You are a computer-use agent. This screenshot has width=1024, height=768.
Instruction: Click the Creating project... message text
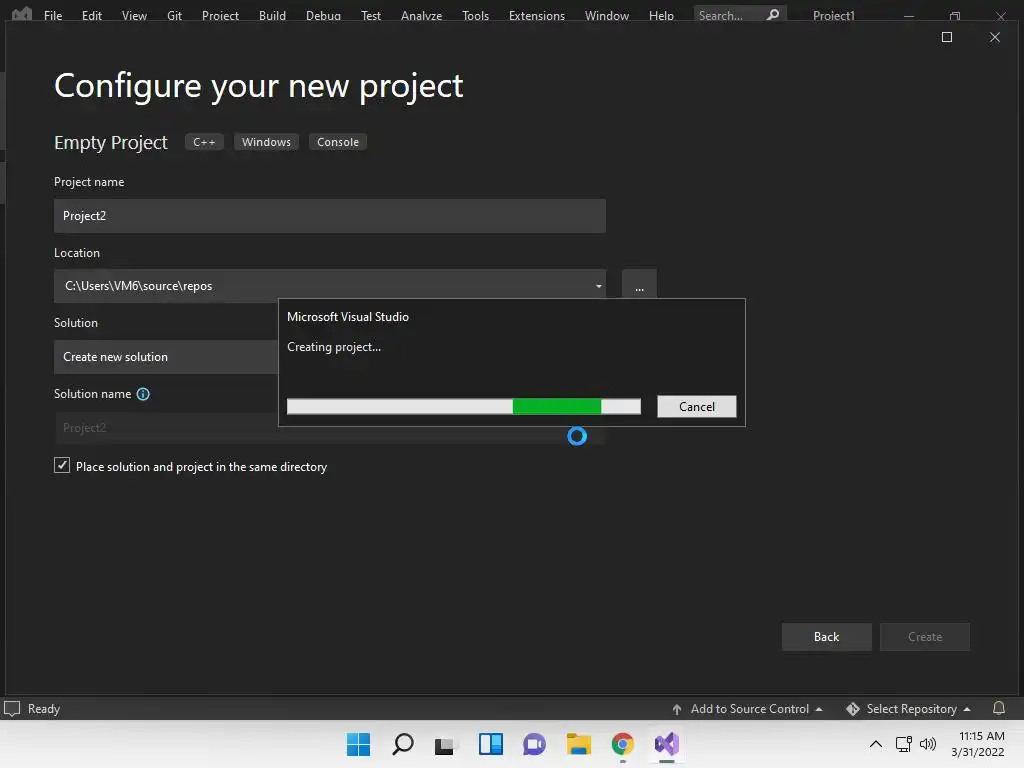pyautogui.click(x=334, y=347)
